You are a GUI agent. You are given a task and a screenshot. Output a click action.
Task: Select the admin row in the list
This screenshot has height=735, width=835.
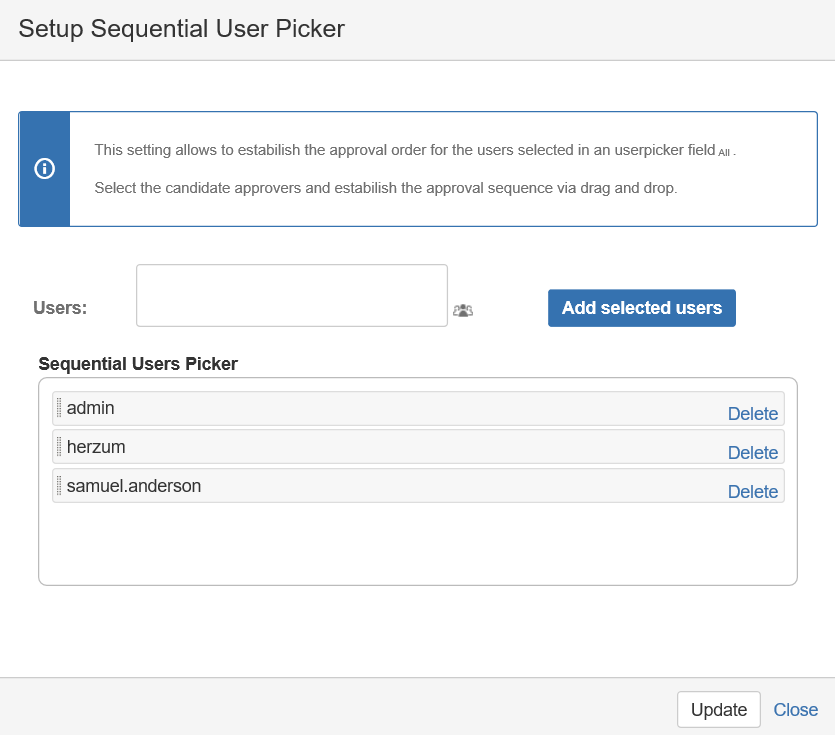coord(400,408)
